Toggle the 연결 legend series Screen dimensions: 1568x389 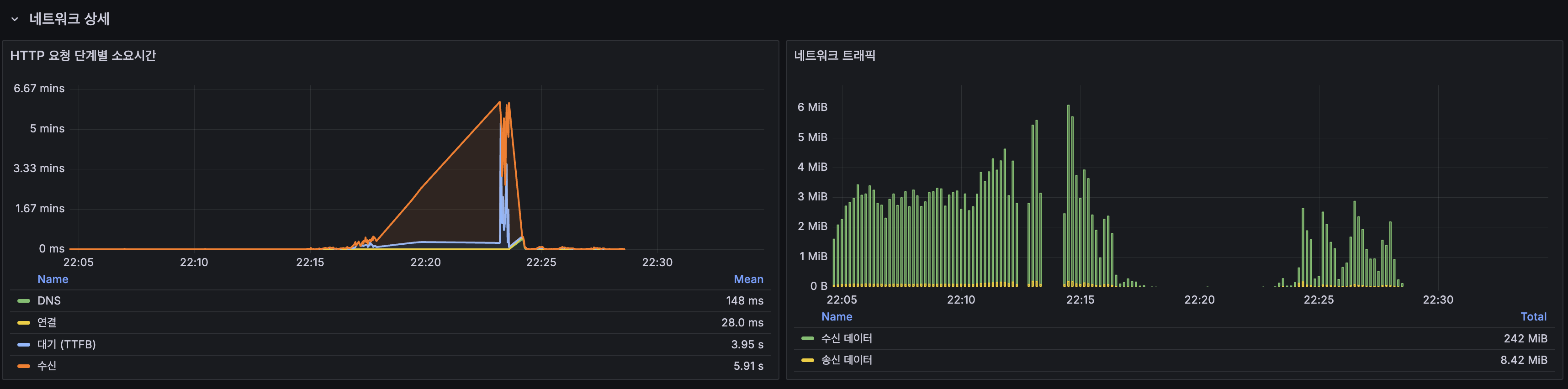pos(47,323)
